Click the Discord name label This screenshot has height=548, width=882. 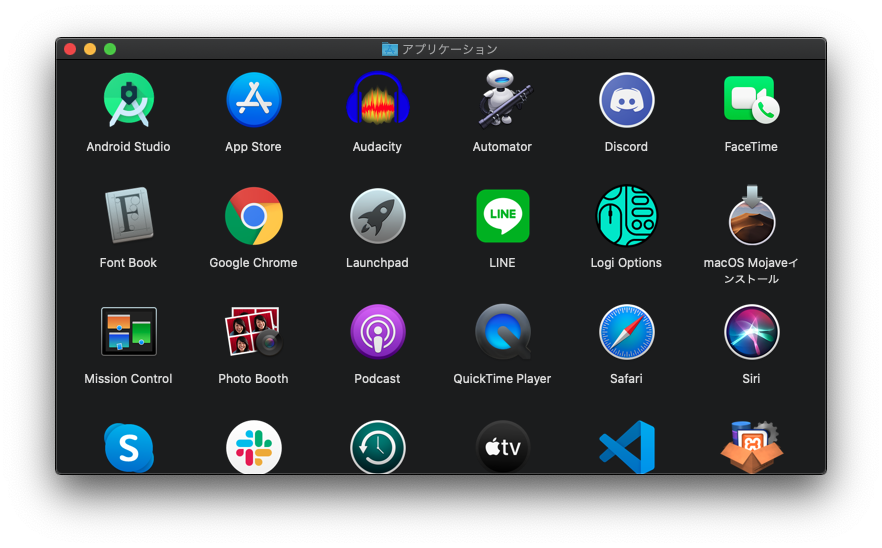(x=626, y=147)
